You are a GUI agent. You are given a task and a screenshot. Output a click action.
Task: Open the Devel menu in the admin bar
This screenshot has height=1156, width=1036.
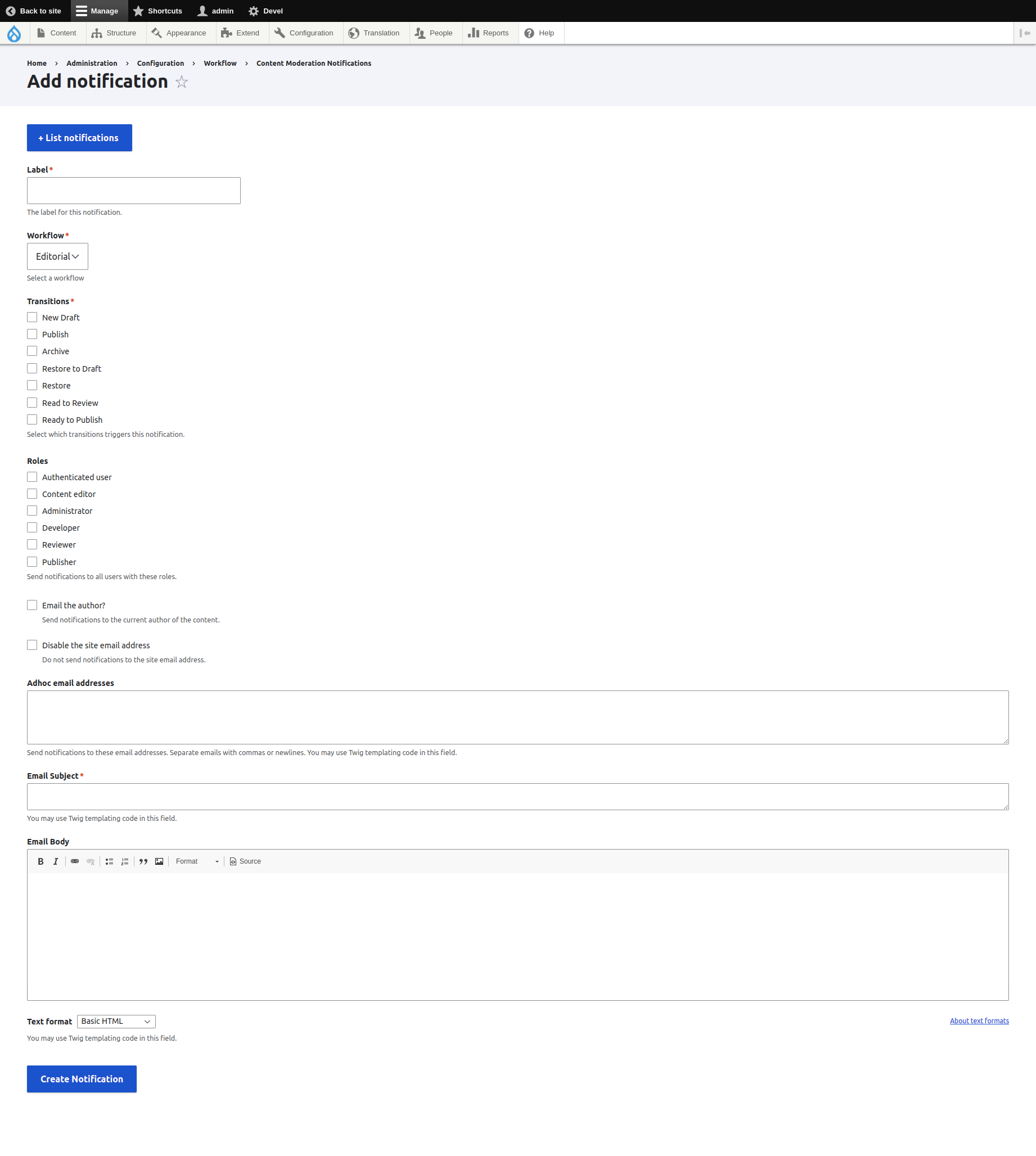[x=265, y=10]
